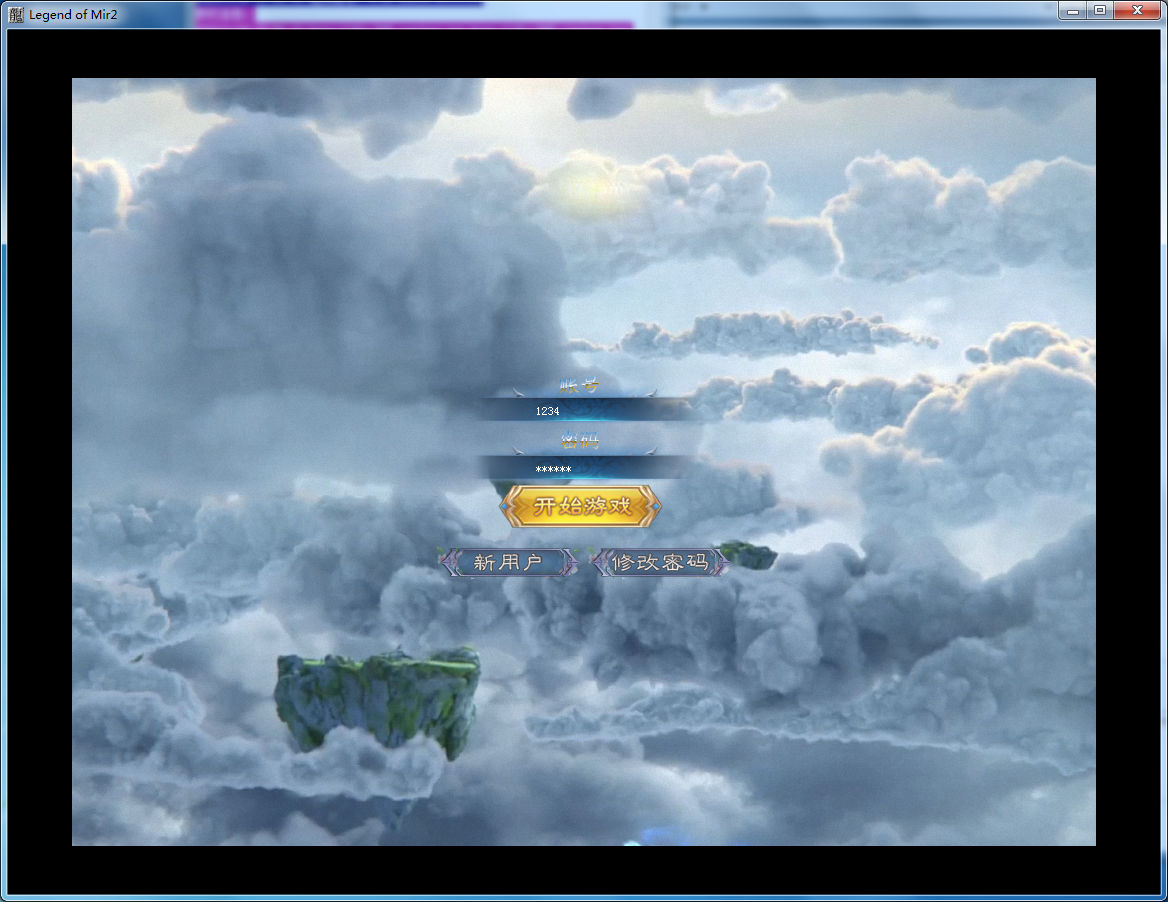The width and height of the screenshot is (1168, 902).
Task: Click the 密码 password label
Action: coord(580,441)
